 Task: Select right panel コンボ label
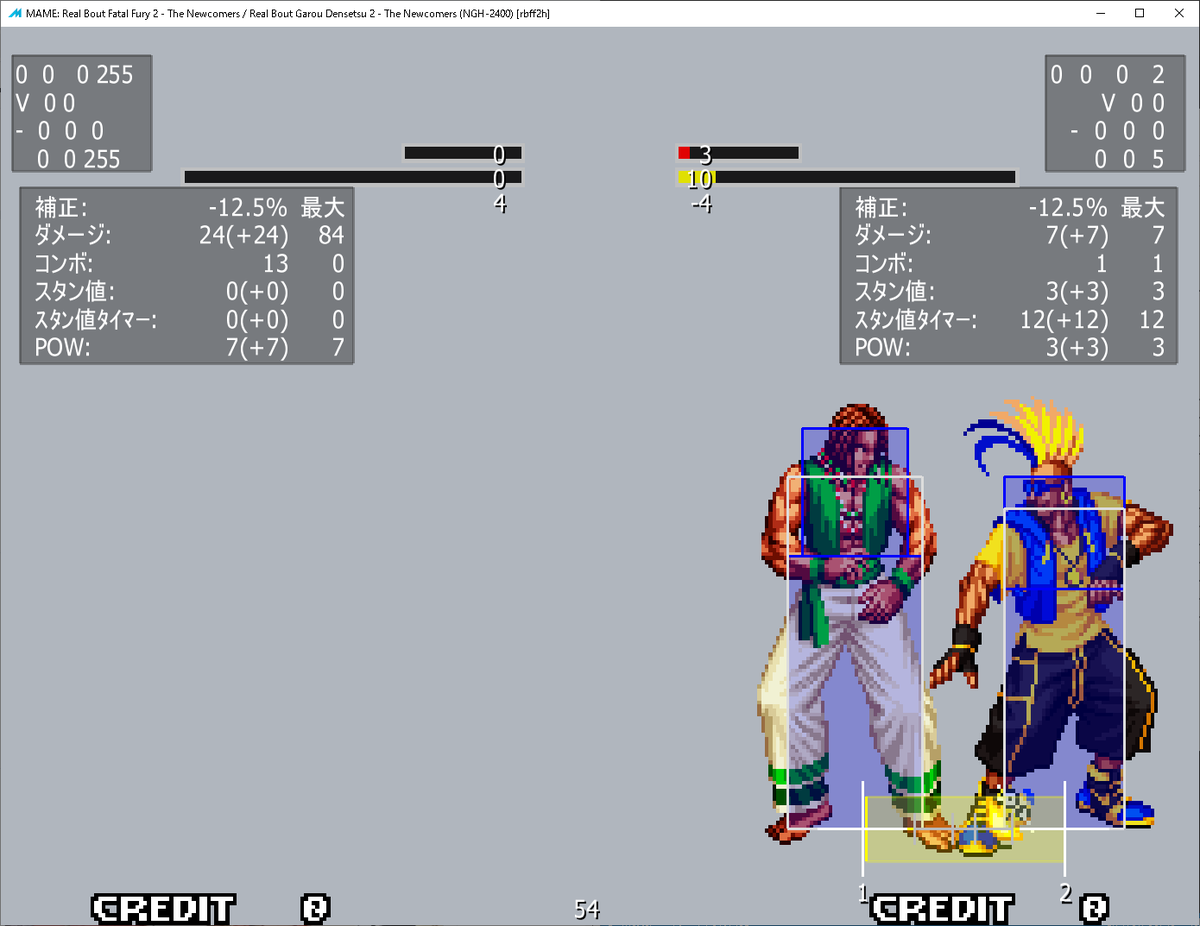884,263
